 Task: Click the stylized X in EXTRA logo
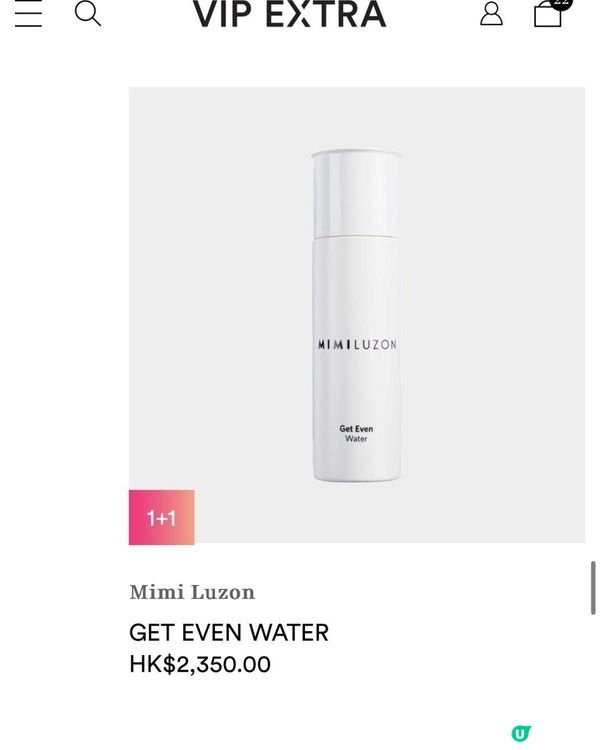(x=299, y=14)
